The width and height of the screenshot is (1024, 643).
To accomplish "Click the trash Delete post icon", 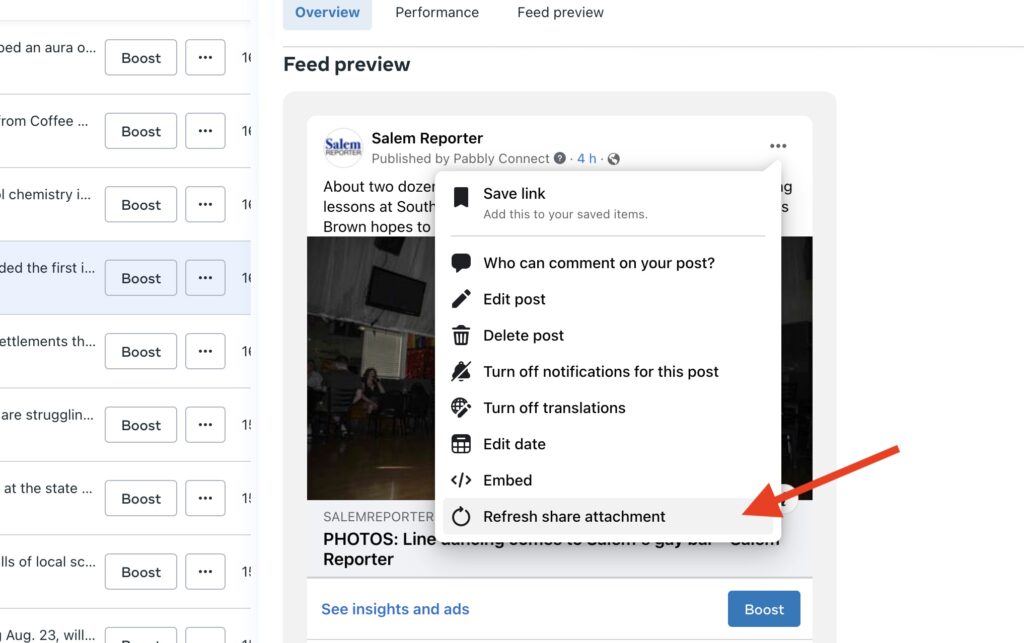I will click(x=461, y=335).
